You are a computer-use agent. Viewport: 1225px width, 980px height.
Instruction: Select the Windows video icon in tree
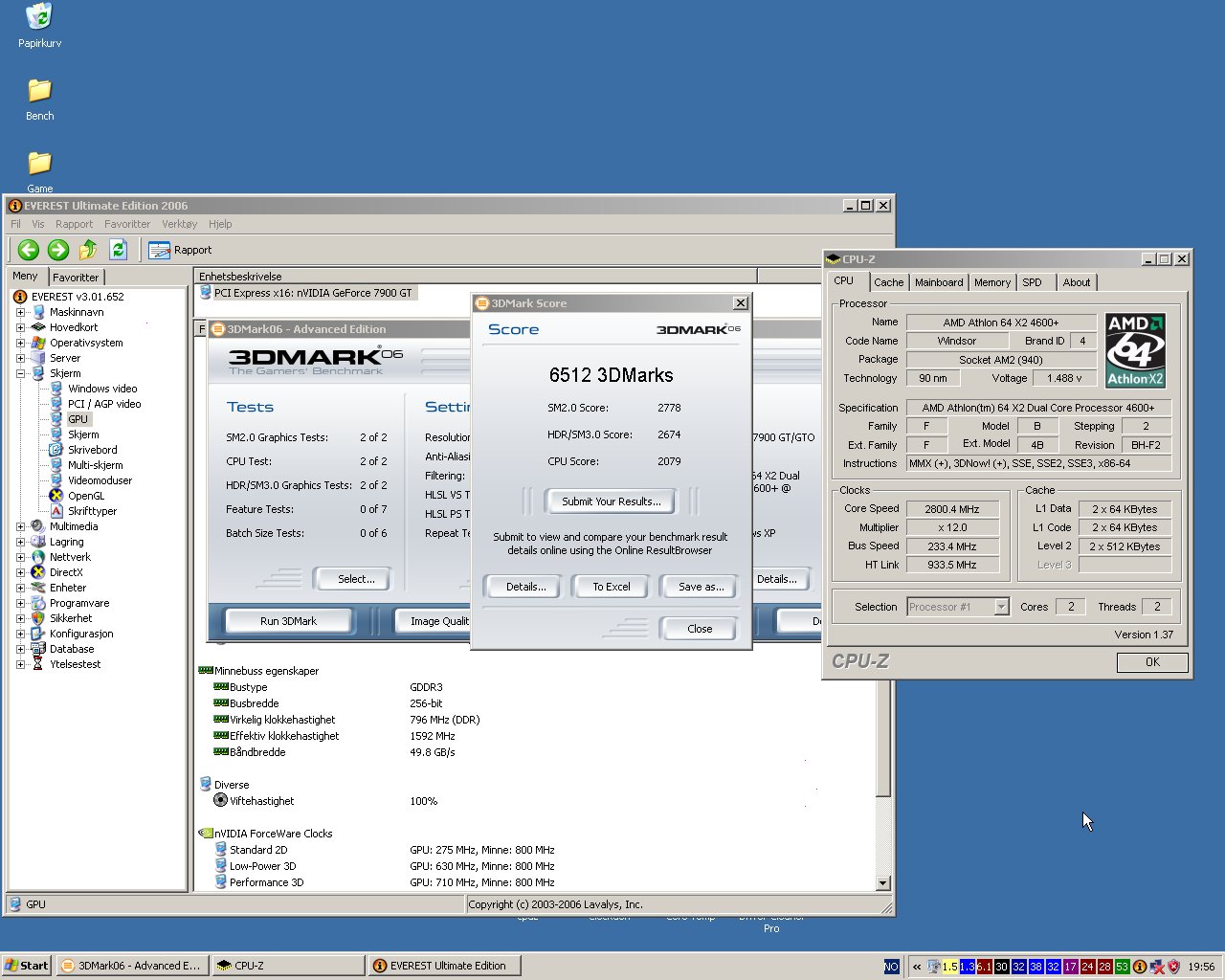(56, 389)
